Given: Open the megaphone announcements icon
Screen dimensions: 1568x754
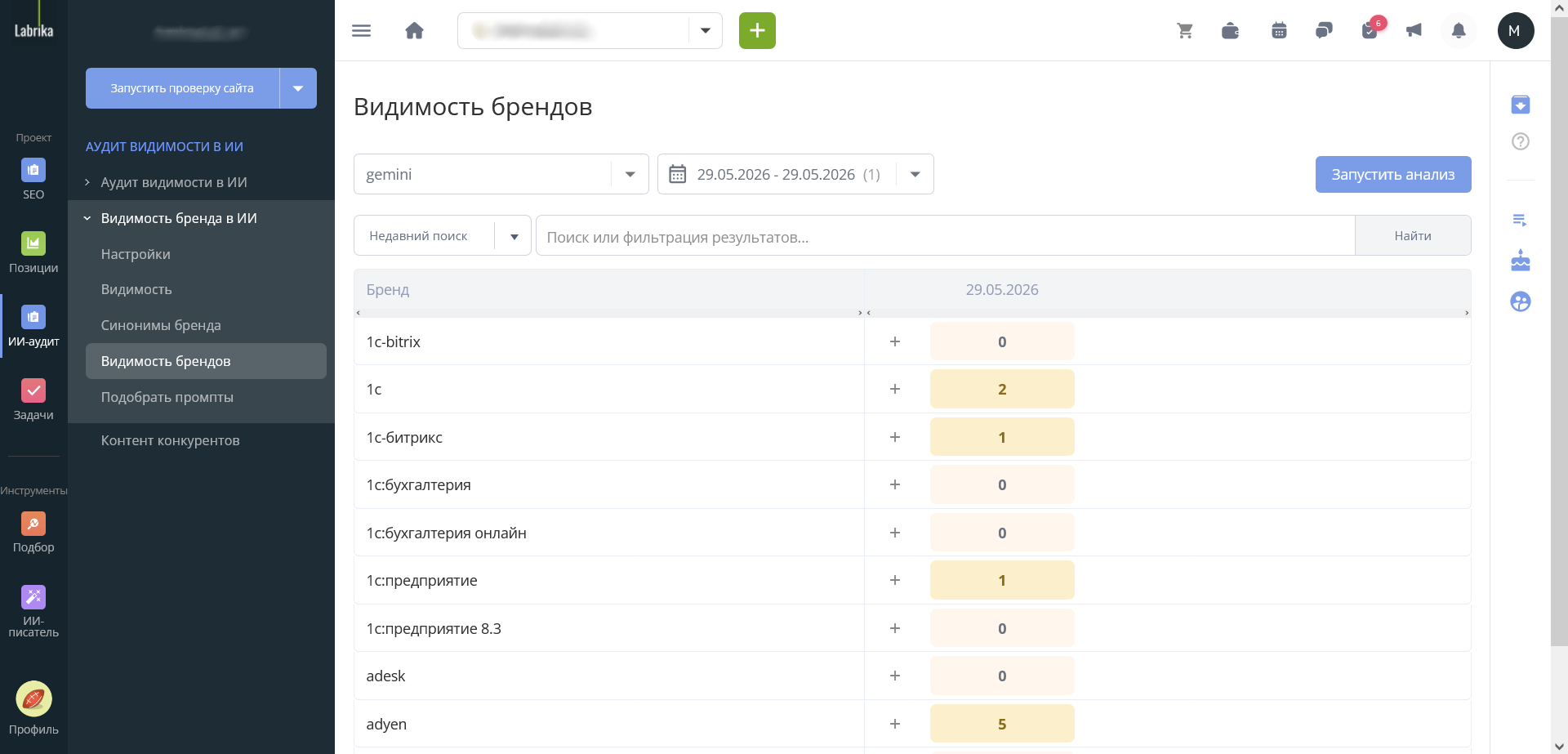Looking at the screenshot, I should 1414,31.
